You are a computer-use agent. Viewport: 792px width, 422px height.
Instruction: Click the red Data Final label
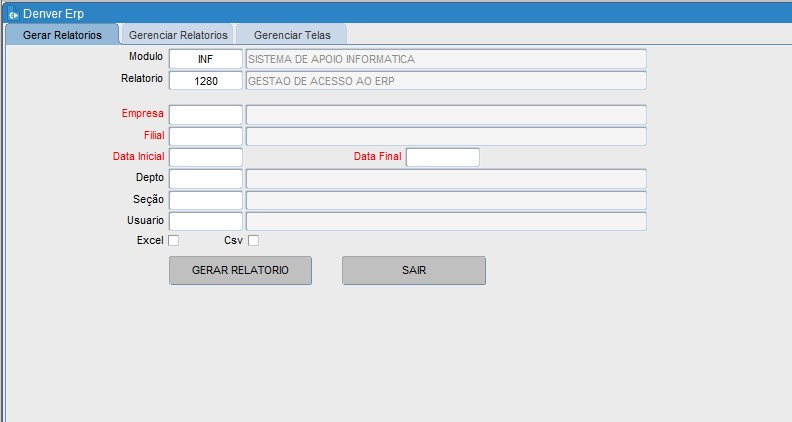pos(377,157)
